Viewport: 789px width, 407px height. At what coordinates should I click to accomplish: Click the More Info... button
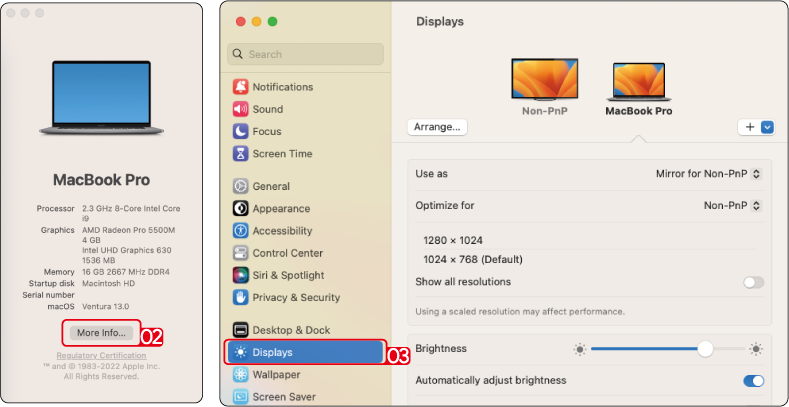tap(102, 332)
